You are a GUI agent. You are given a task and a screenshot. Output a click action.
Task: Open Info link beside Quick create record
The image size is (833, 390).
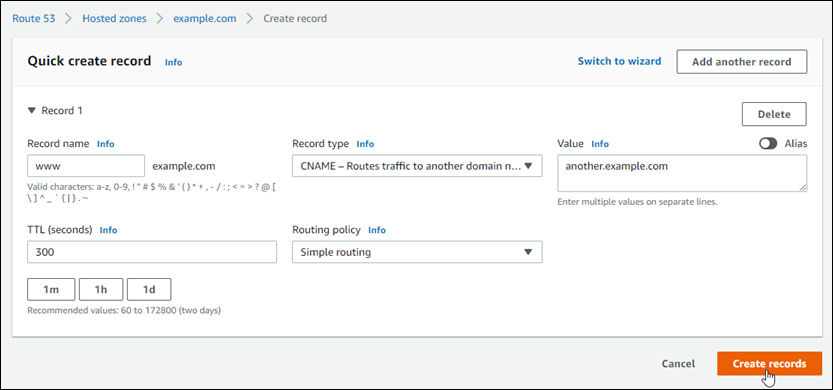click(x=173, y=62)
